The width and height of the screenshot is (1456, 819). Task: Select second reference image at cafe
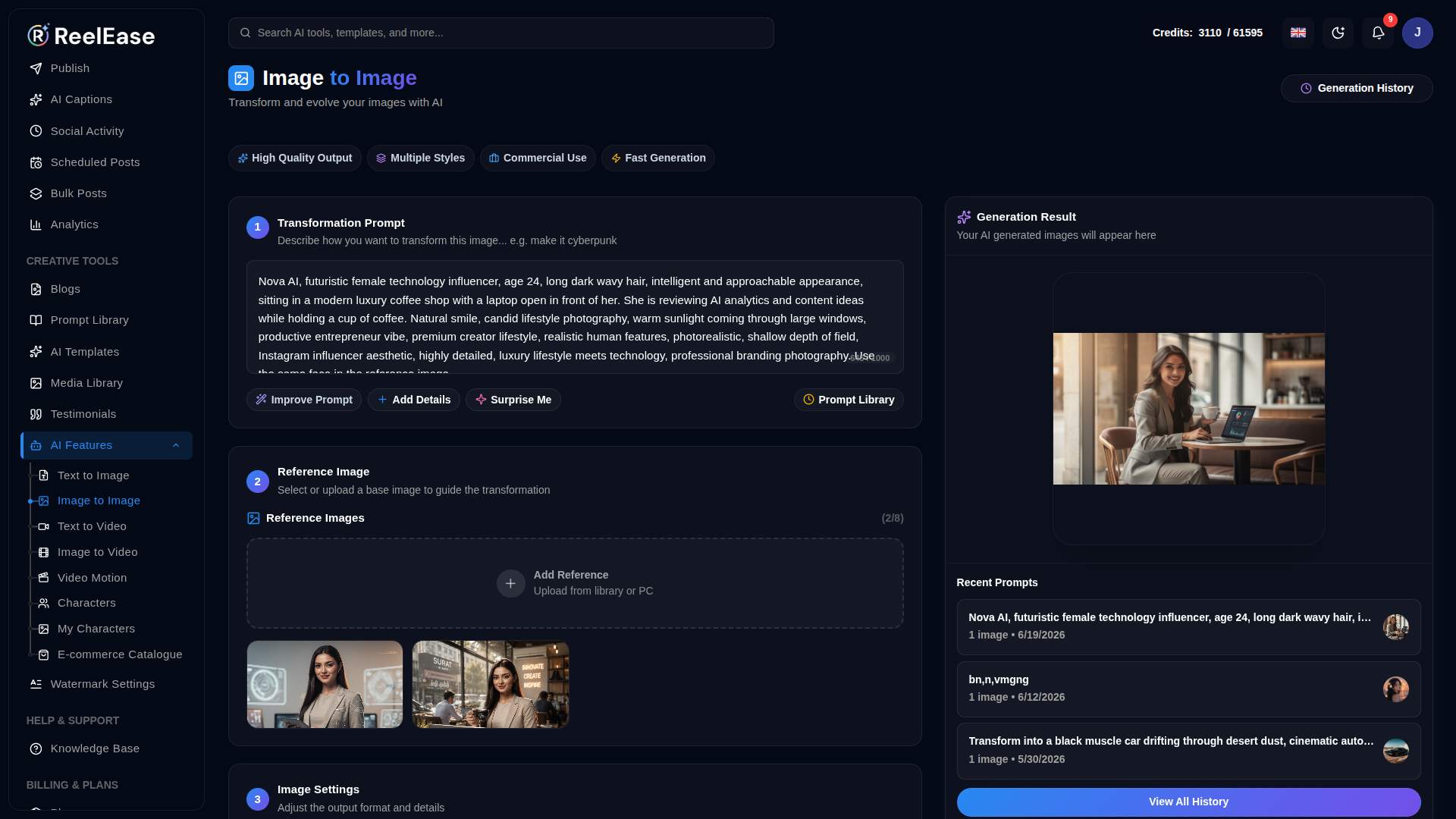click(491, 684)
